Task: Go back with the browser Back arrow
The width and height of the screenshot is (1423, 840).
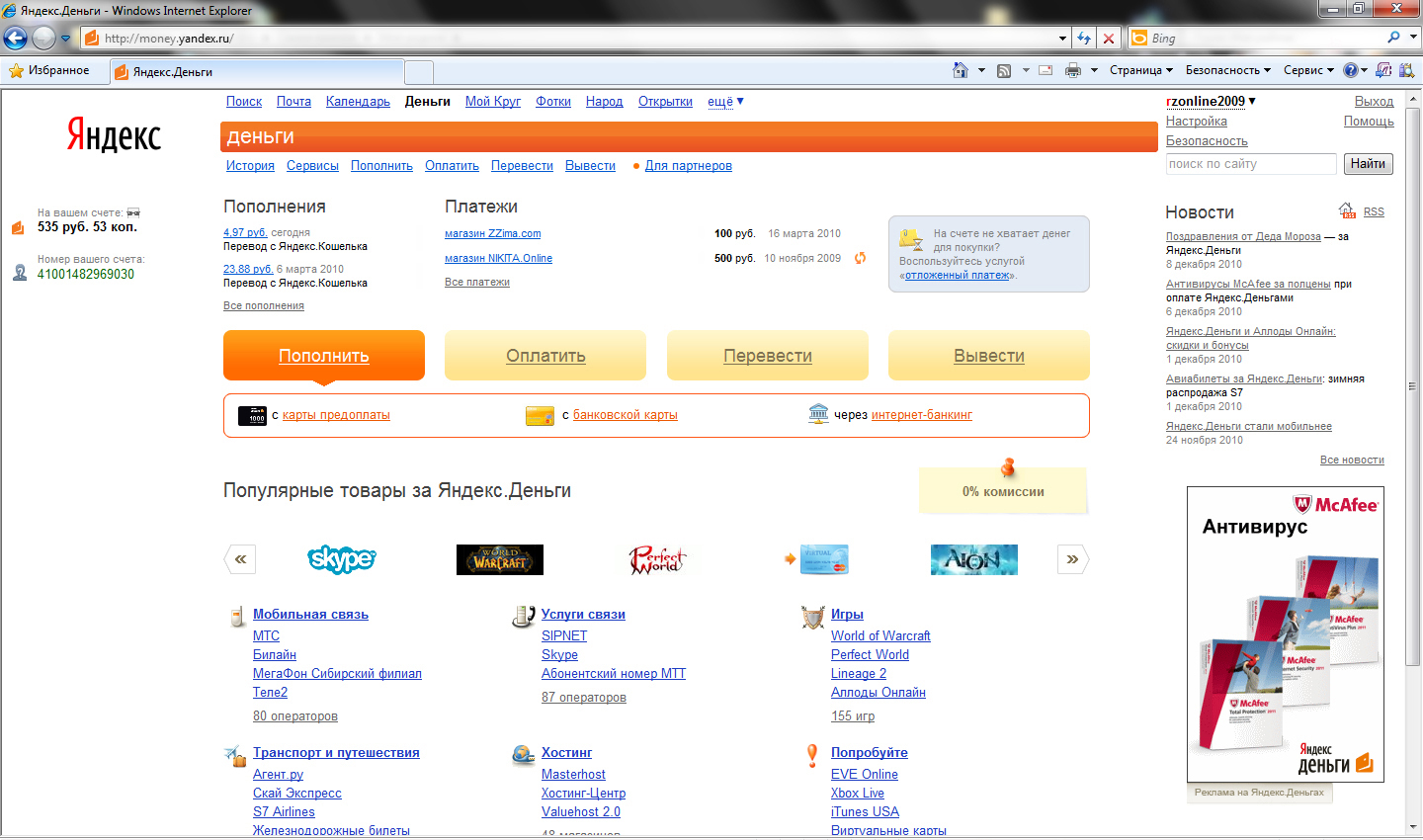Action: pos(15,39)
